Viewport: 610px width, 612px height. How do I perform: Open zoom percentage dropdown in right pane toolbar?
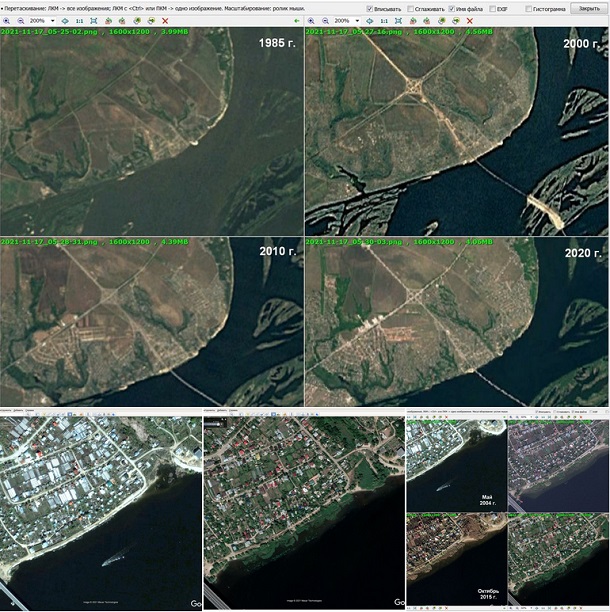(357, 21)
